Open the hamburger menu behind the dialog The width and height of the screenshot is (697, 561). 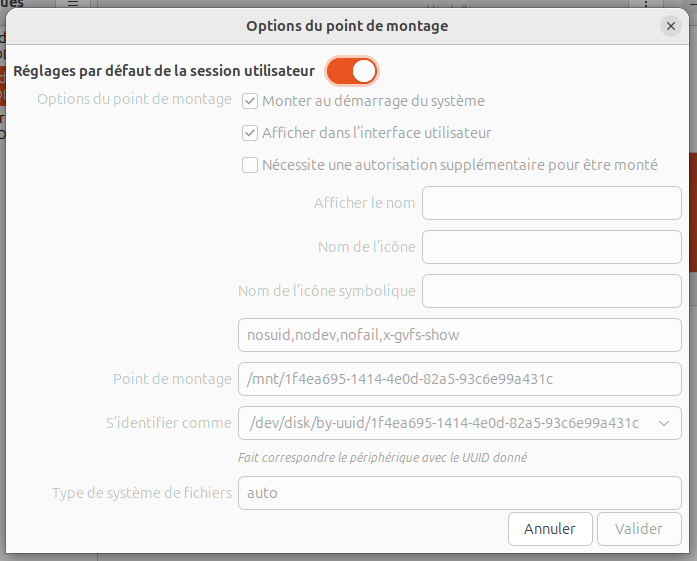73,5
